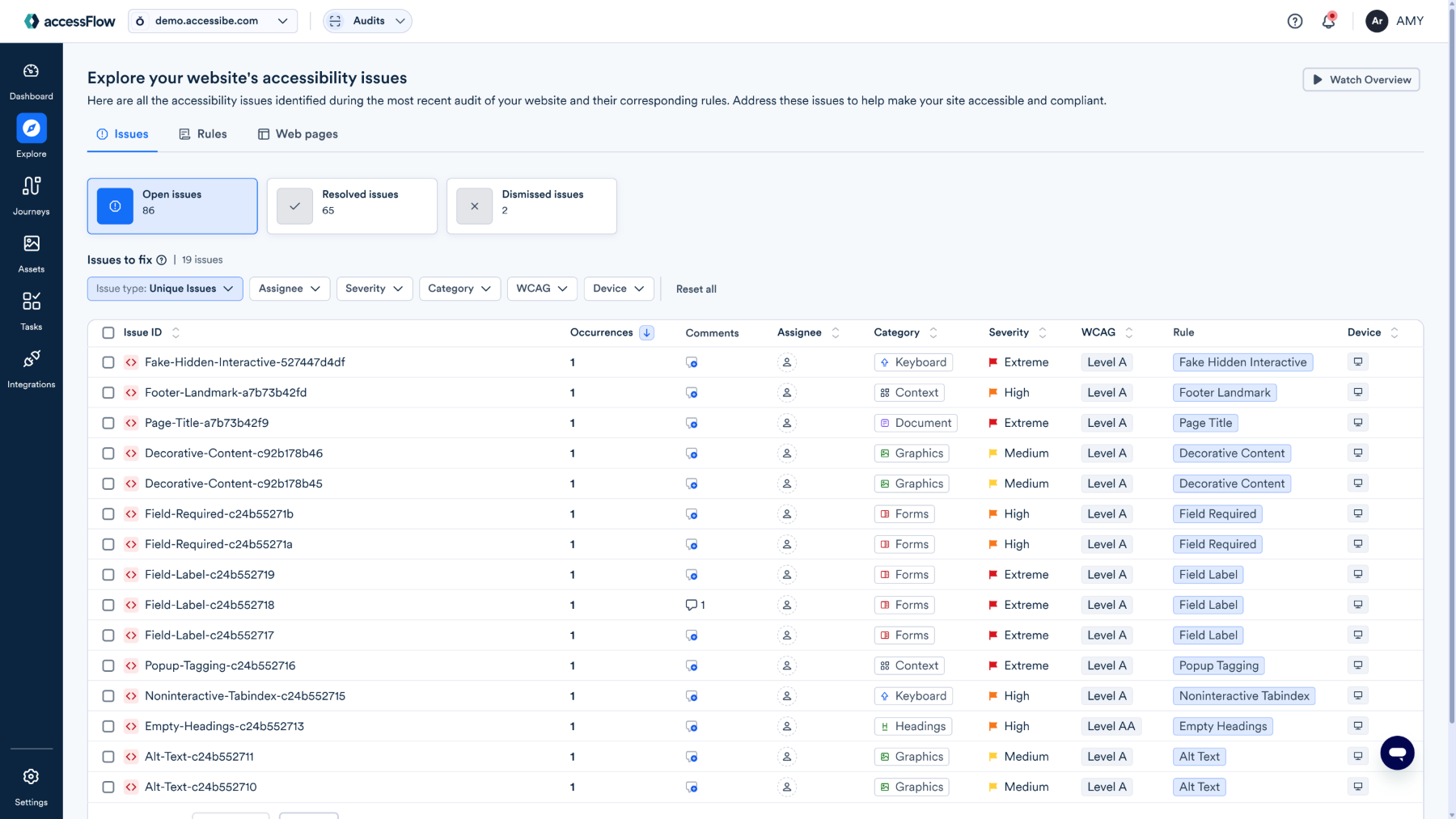Sort the Issue ID column
Viewport: 1456px width, 819px height.
(176, 332)
